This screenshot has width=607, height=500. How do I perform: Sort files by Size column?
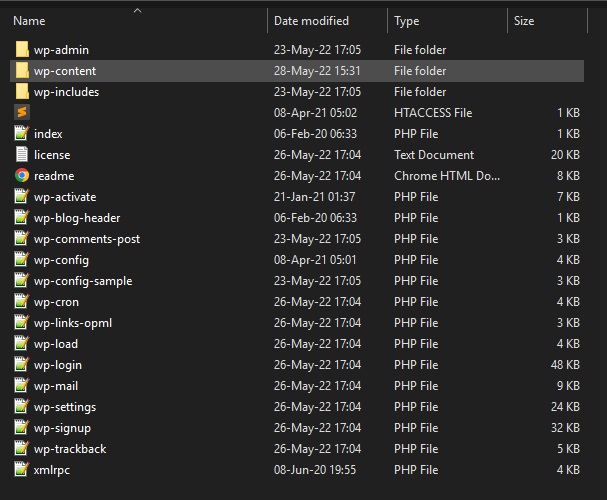coord(524,21)
